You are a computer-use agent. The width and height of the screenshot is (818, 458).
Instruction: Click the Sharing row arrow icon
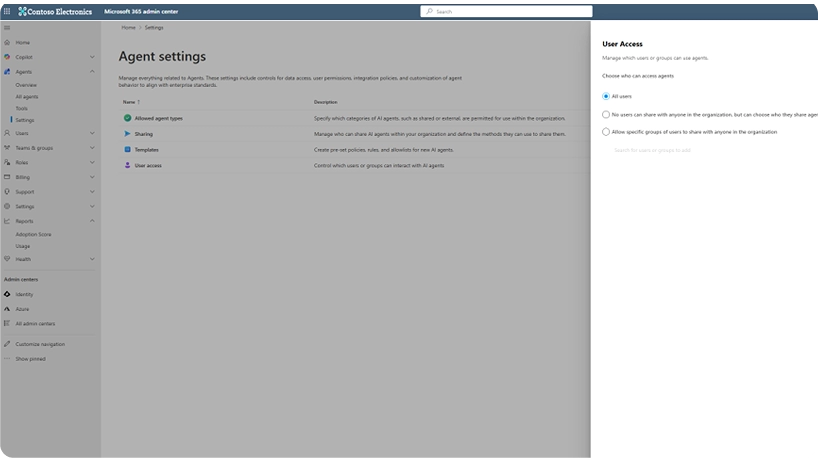pos(127,134)
